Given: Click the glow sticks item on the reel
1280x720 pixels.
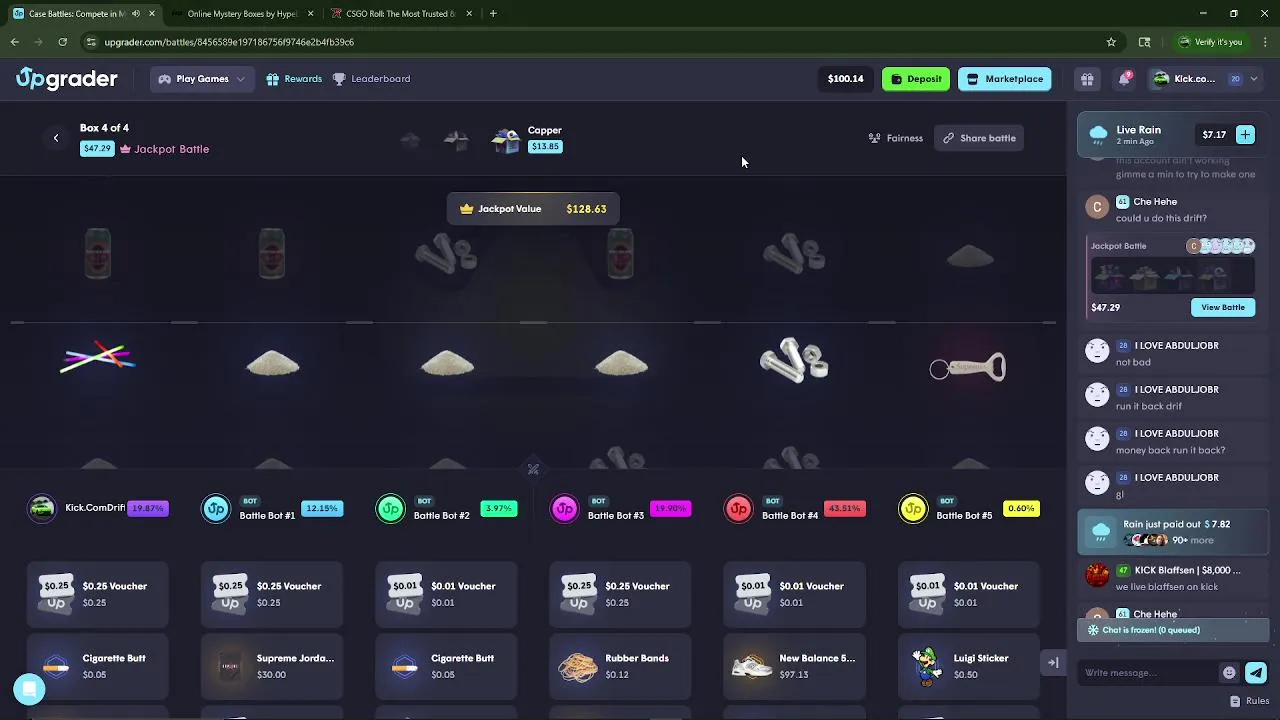Looking at the screenshot, I should tap(97, 358).
